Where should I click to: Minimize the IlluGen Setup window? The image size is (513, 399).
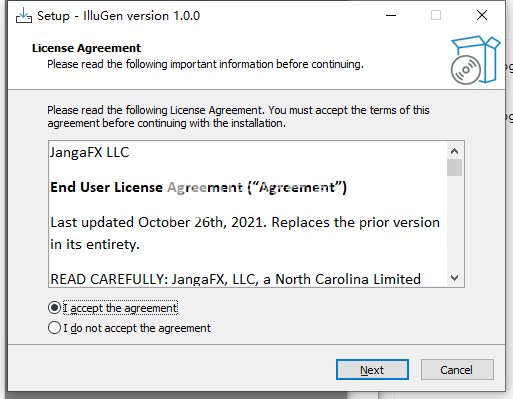[x=391, y=15]
